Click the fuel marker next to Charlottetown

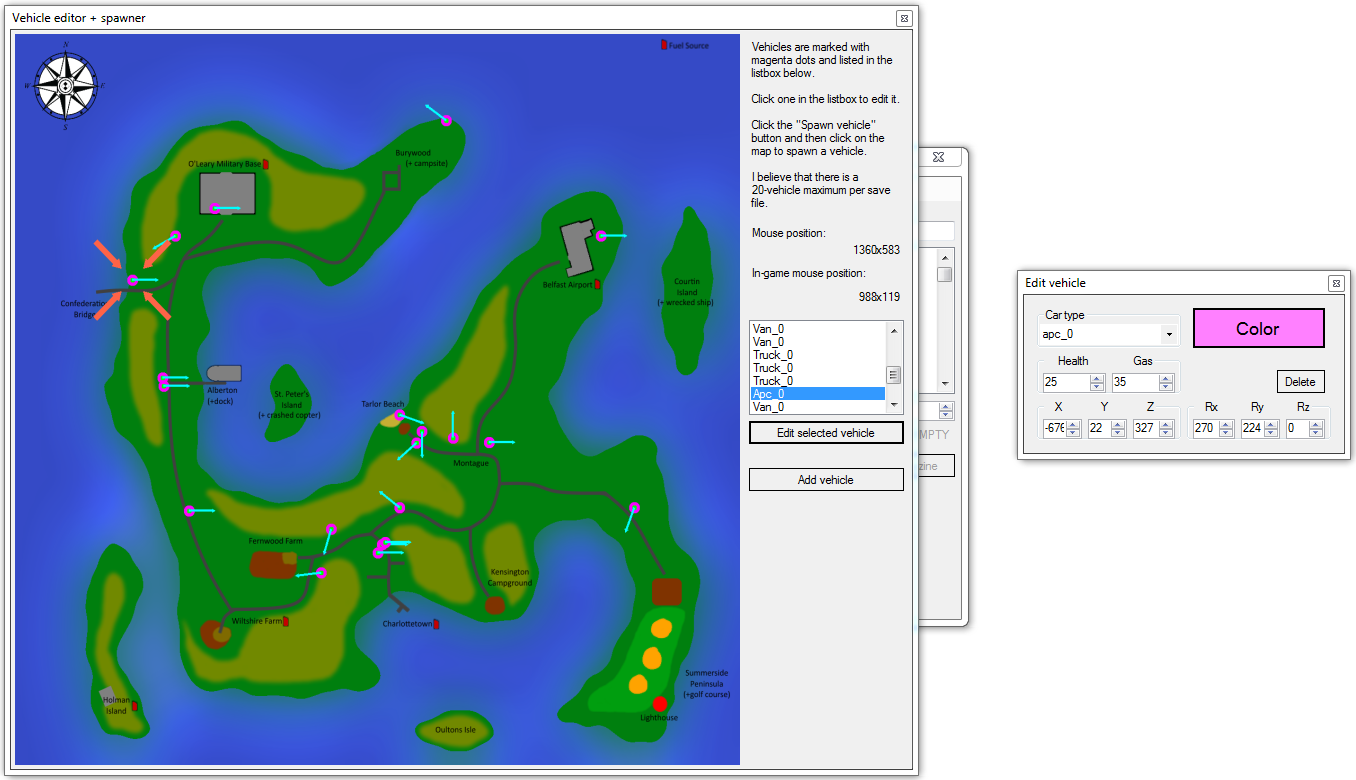tap(436, 624)
